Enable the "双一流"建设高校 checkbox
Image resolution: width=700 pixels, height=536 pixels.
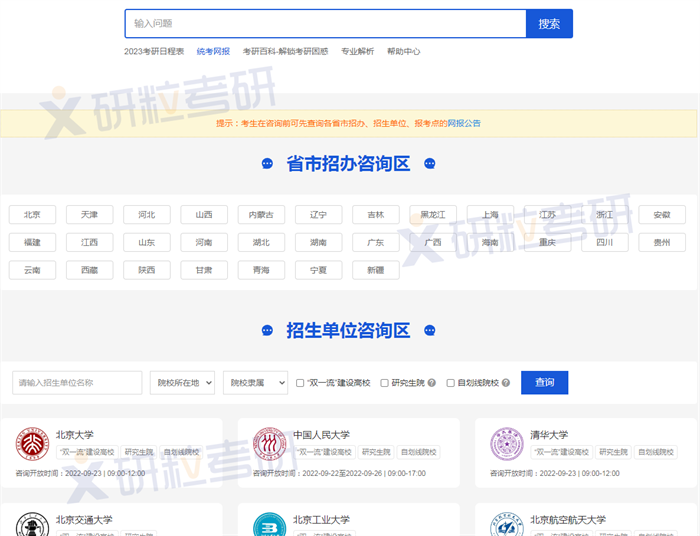coord(300,383)
